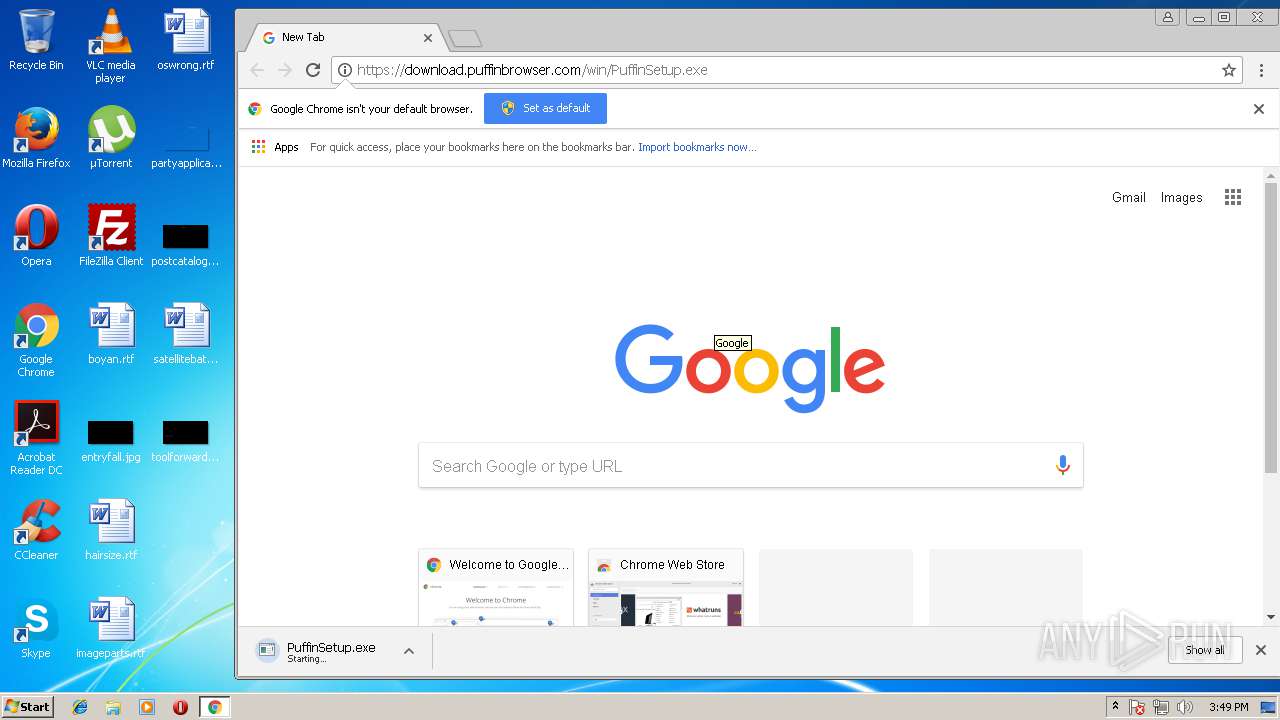The width and height of the screenshot is (1280, 720).
Task: Open µTorrent desktop shortcut
Action: (x=110, y=138)
